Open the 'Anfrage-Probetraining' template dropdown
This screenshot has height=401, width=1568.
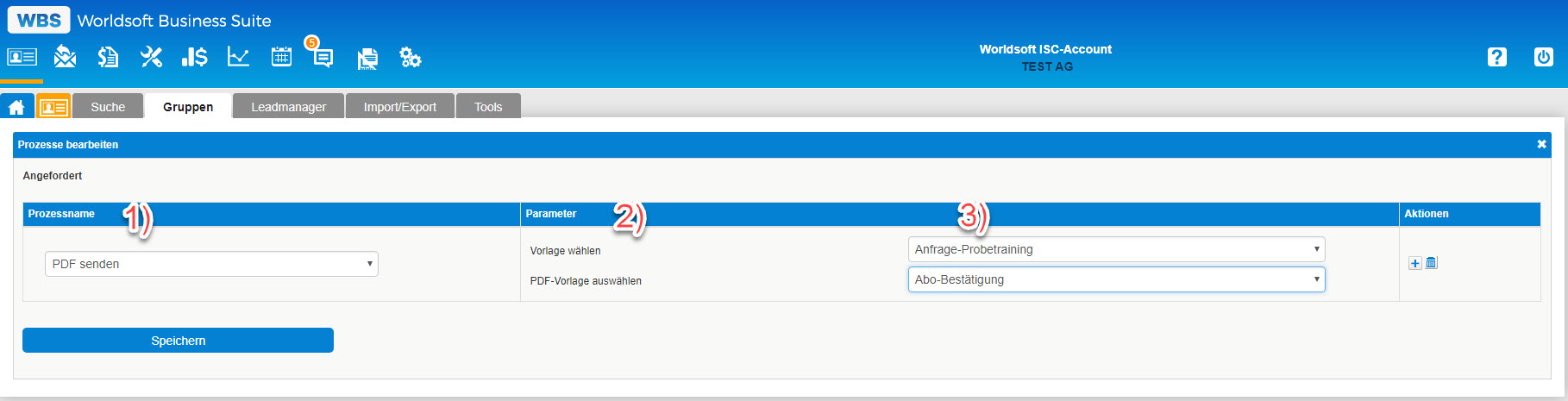point(1116,249)
